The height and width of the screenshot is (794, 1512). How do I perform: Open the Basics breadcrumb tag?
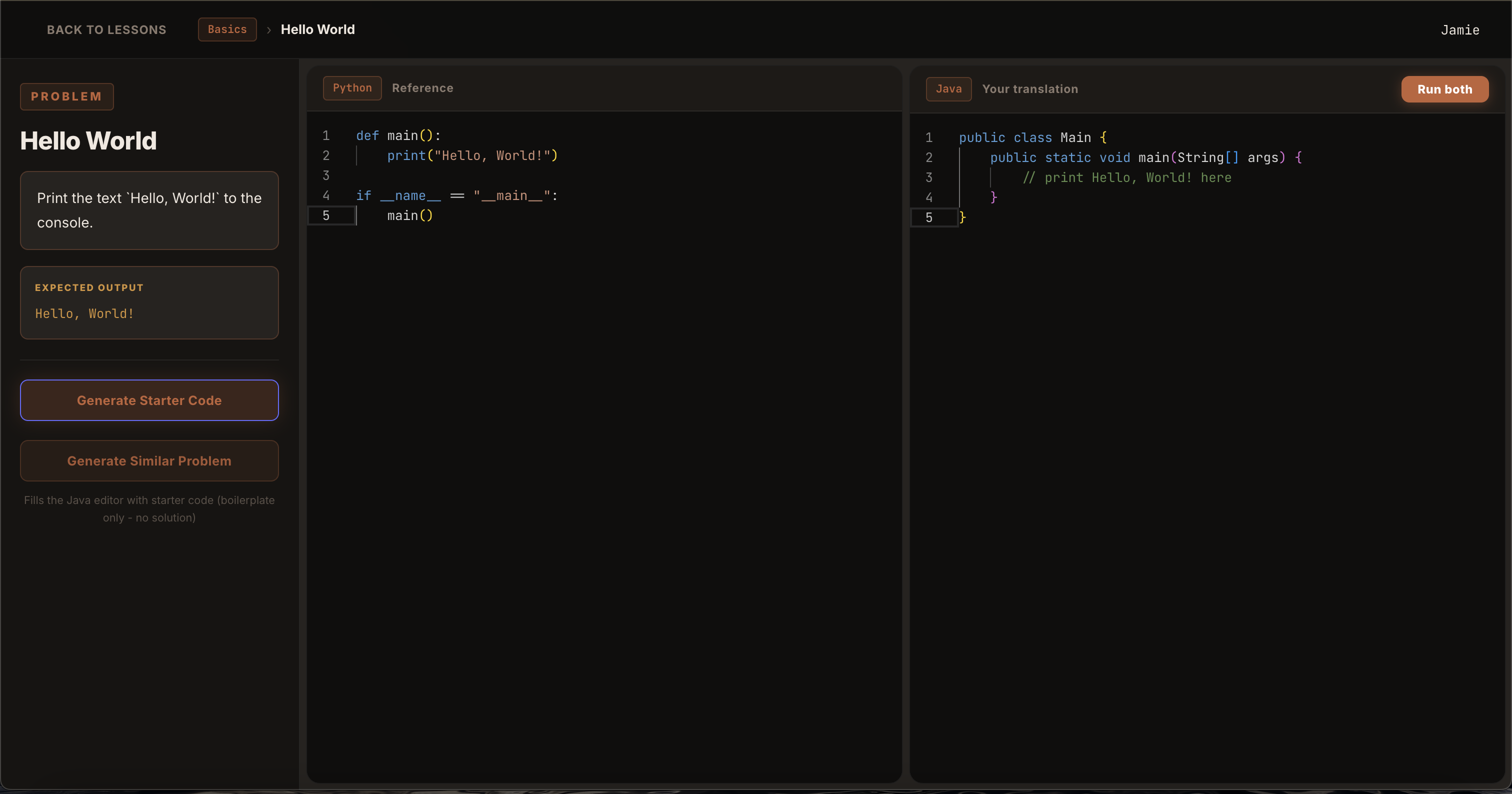pos(227,29)
